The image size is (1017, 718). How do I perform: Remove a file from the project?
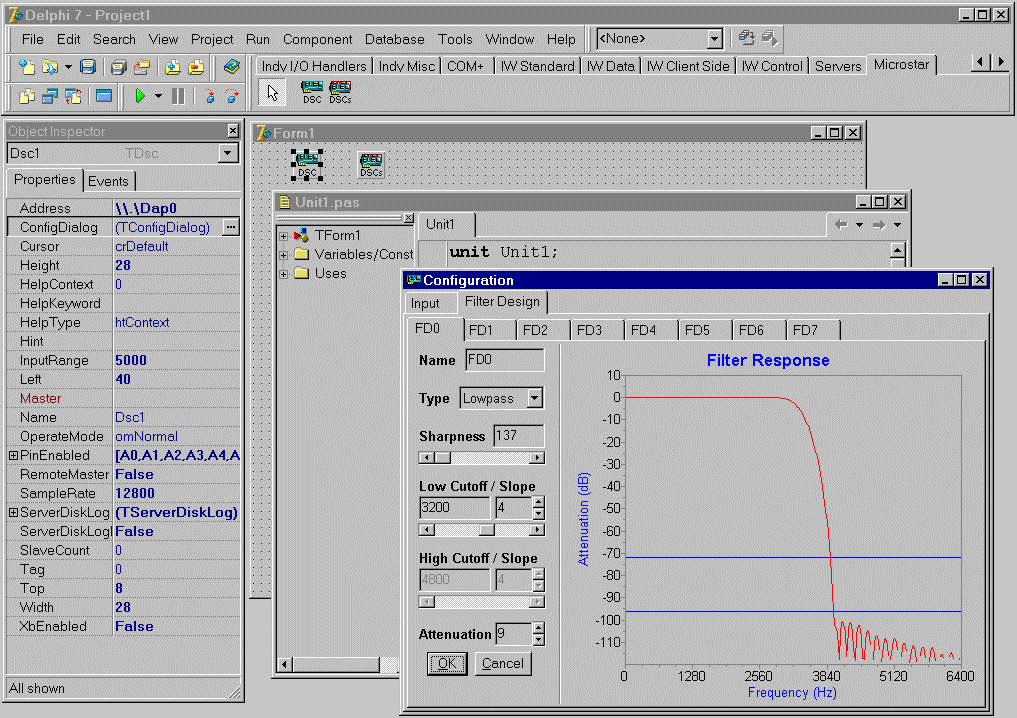(196, 67)
